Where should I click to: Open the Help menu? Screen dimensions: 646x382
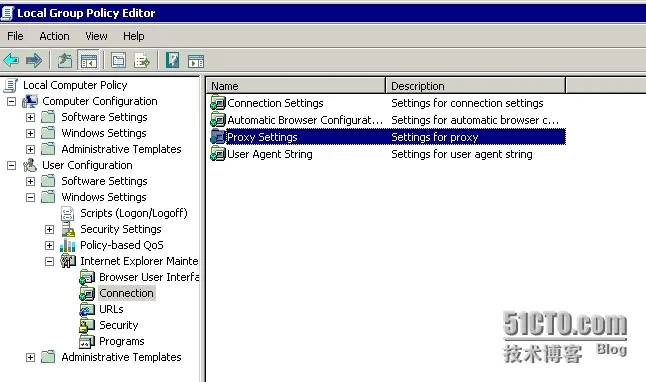(133, 36)
